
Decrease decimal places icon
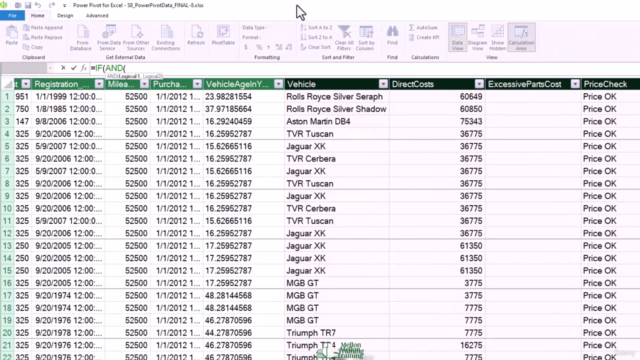click(289, 47)
